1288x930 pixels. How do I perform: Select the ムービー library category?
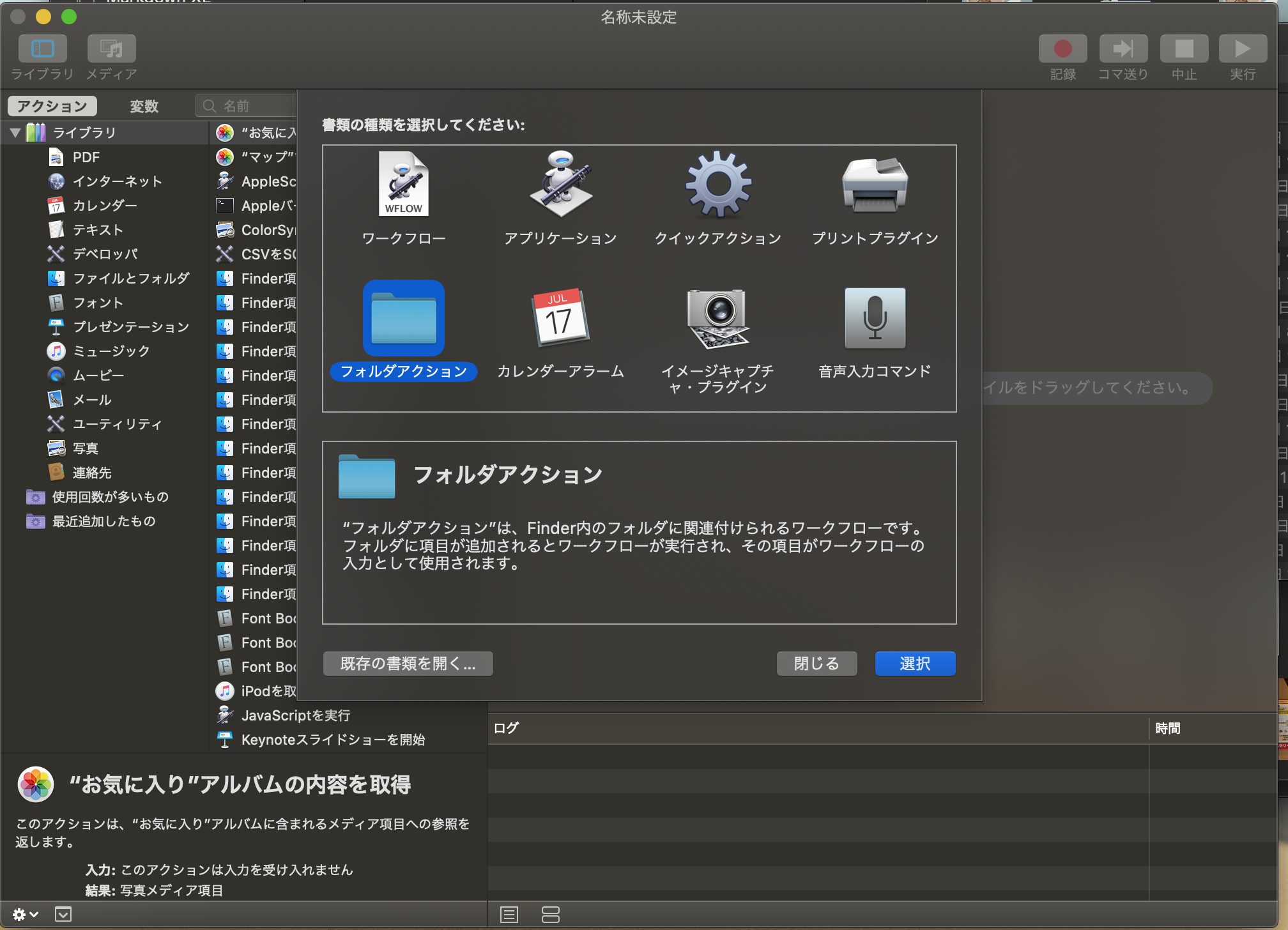coord(104,376)
